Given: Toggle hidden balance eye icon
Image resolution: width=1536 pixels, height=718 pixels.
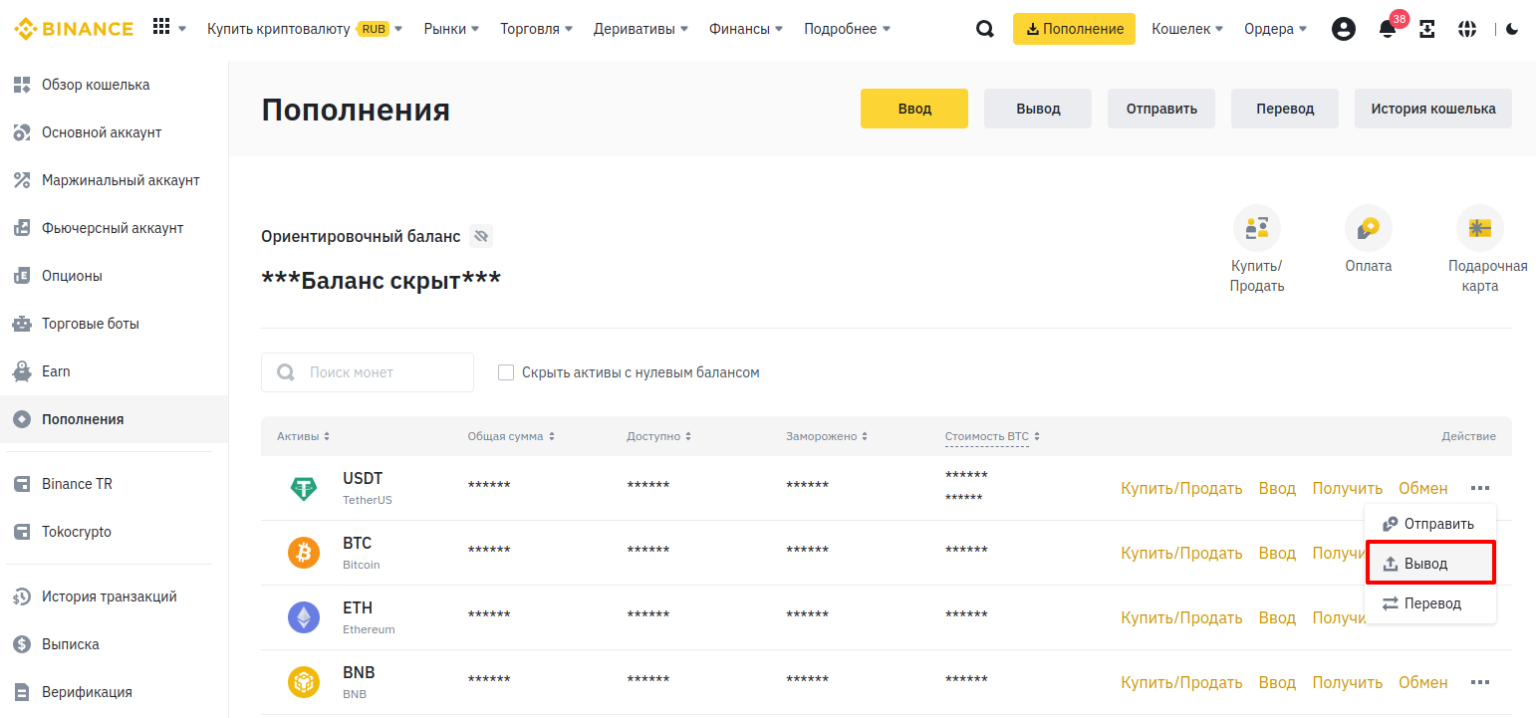Looking at the screenshot, I should 481,237.
